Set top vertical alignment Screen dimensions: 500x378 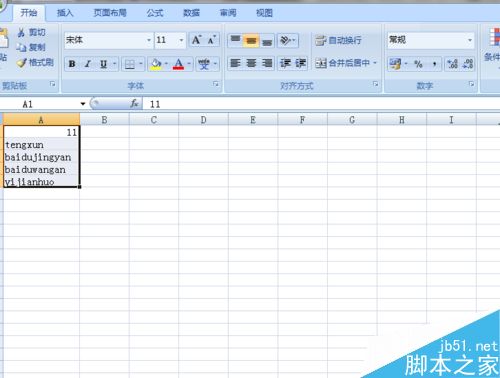pos(235,40)
